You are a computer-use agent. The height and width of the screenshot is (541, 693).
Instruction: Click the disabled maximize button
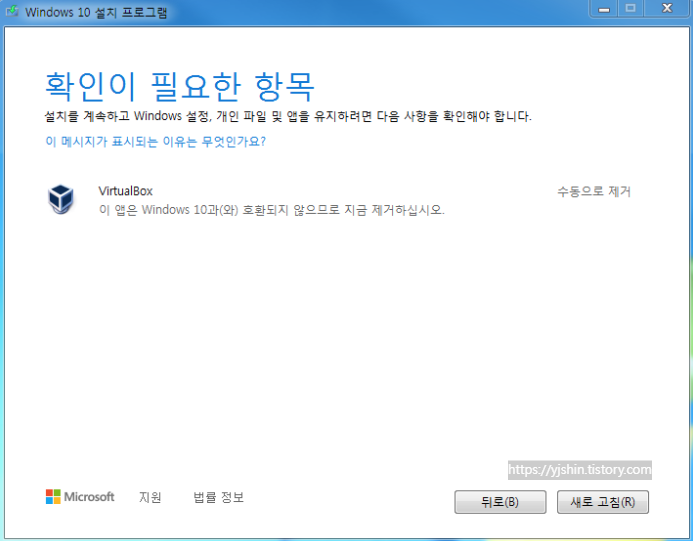click(x=631, y=8)
